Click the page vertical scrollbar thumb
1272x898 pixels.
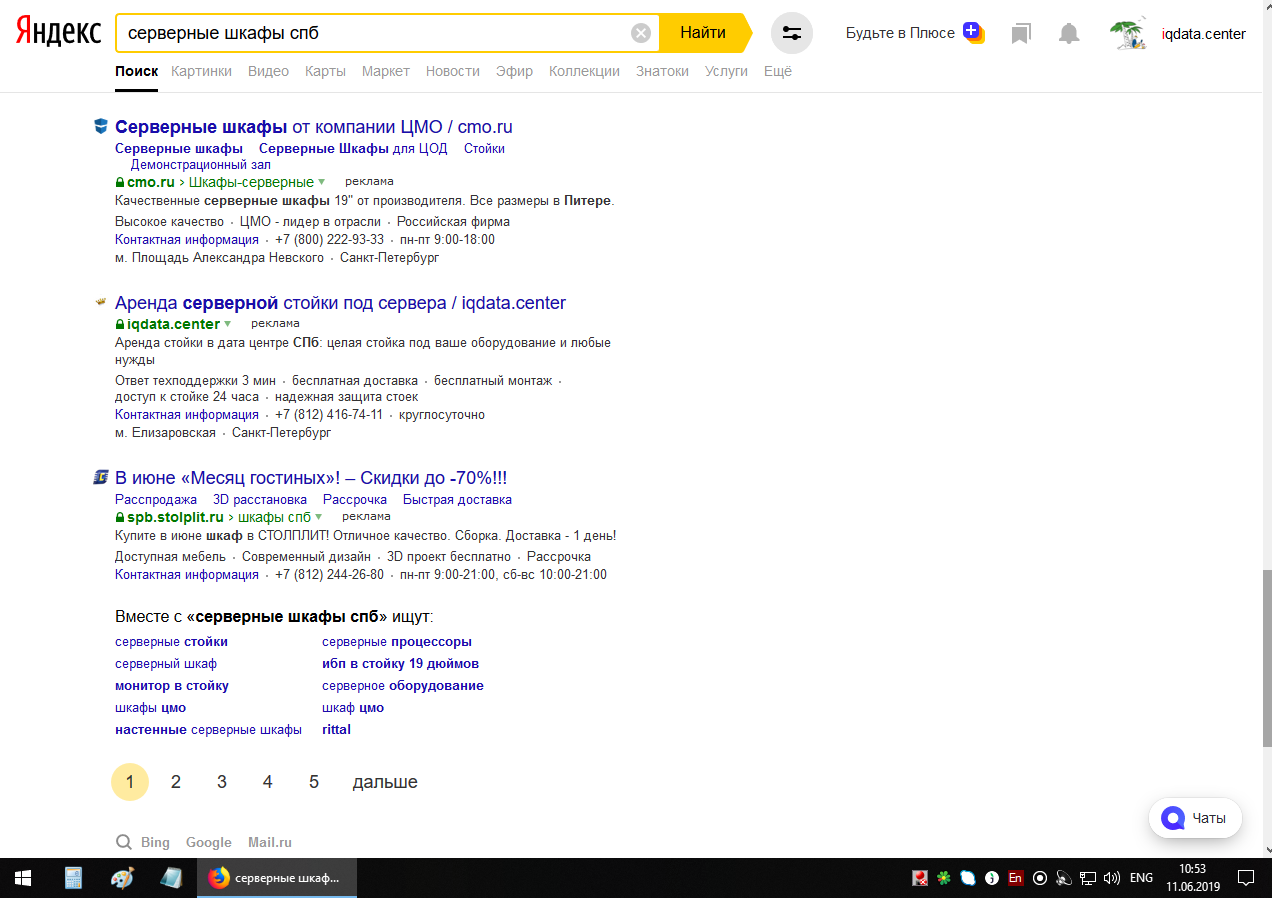pyautogui.click(x=1267, y=659)
